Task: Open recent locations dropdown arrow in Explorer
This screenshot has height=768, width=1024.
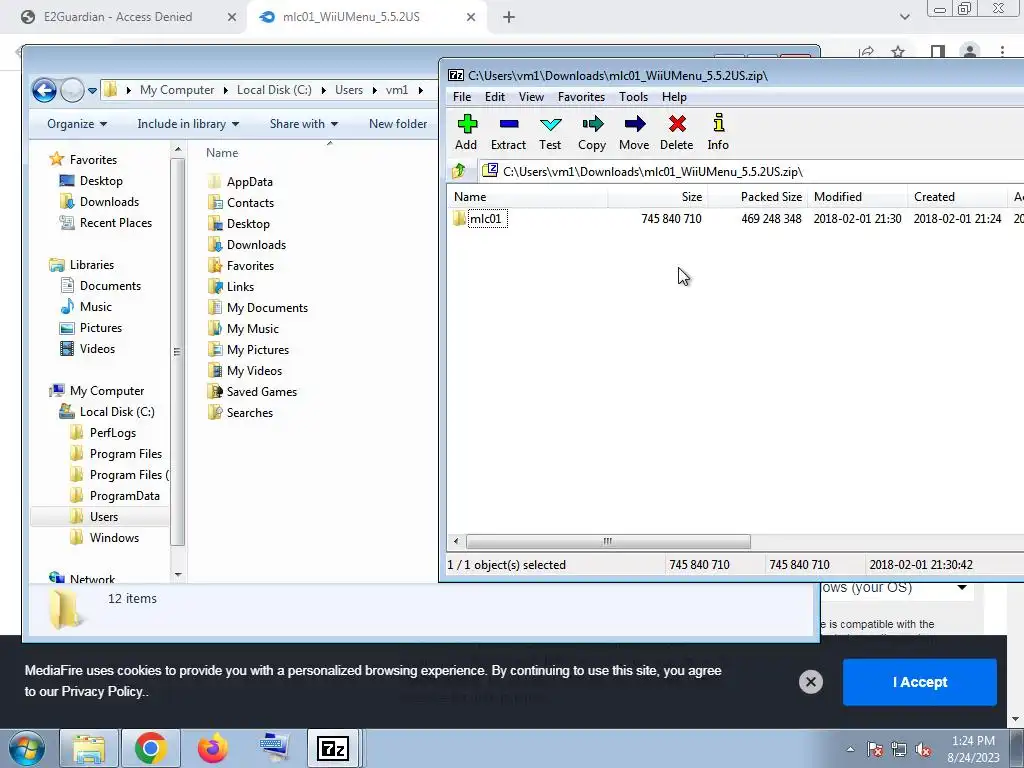Action: [92, 91]
